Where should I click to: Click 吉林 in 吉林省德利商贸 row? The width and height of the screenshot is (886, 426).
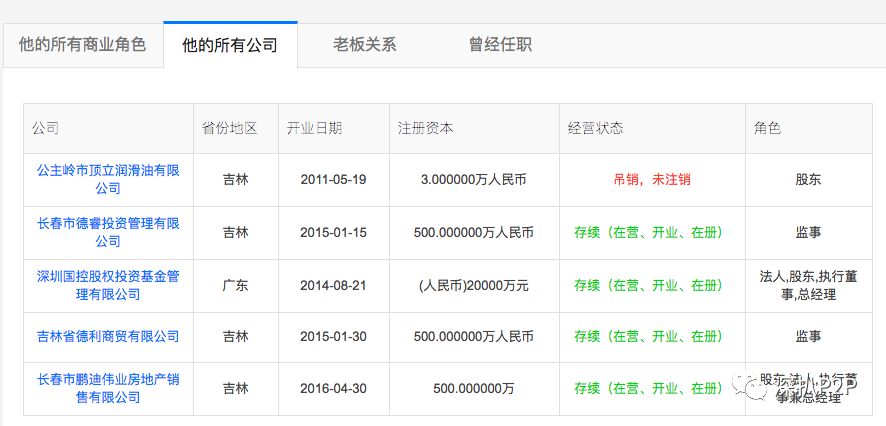[236, 337]
